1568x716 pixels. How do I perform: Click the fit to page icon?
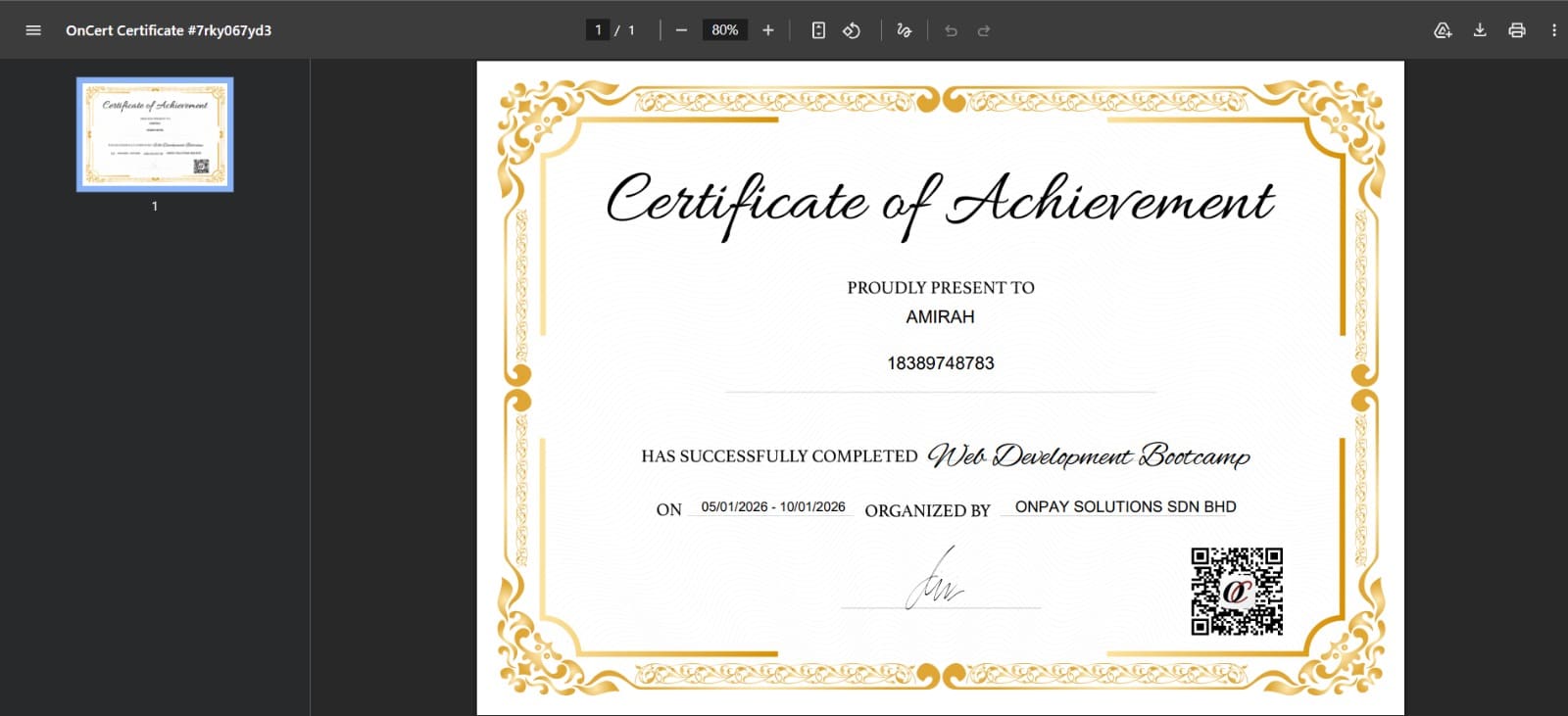click(818, 30)
